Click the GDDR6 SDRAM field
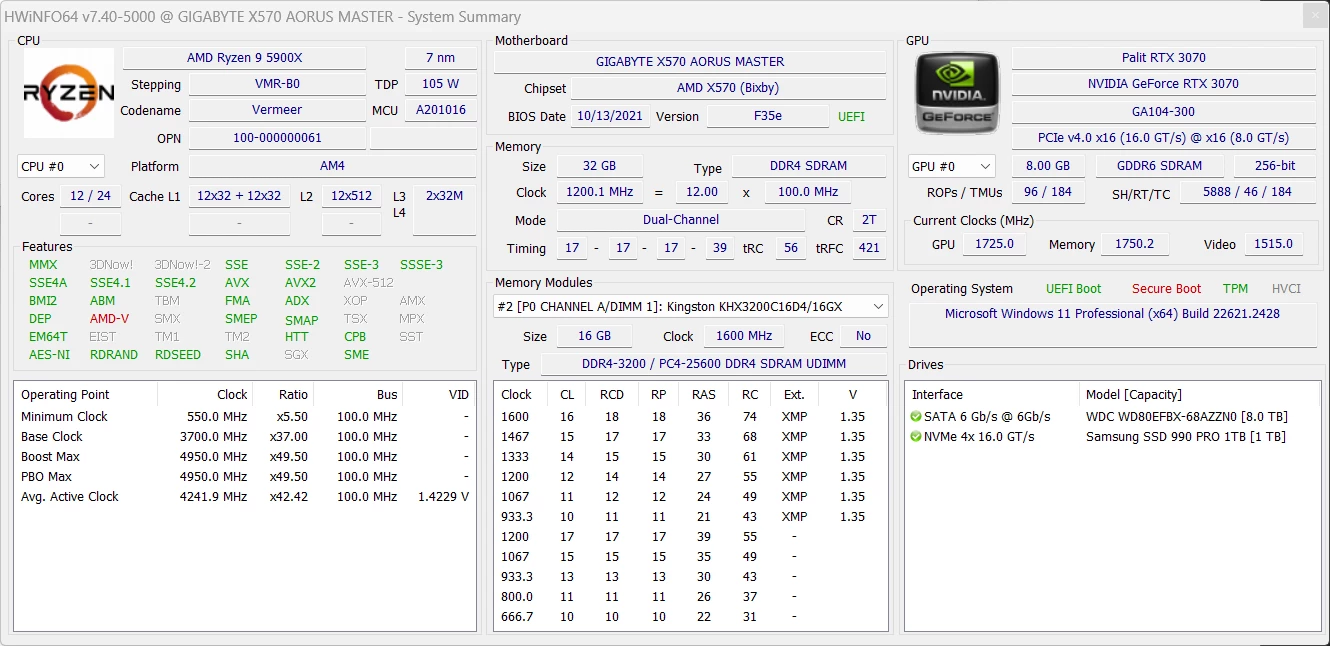Image resolution: width=1330 pixels, height=646 pixels. point(1161,166)
